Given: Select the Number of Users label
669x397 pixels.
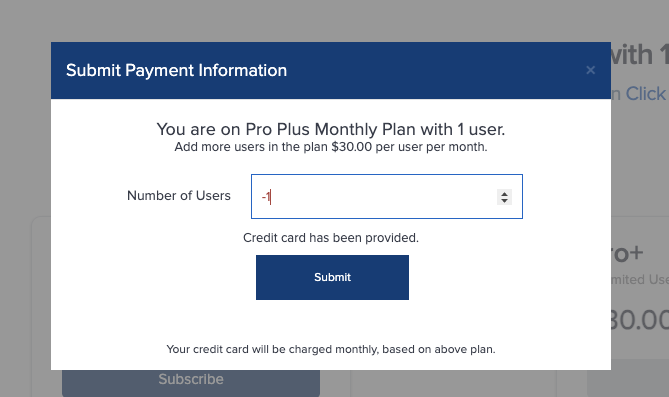Looking at the screenshot, I should [x=179, y=196].
